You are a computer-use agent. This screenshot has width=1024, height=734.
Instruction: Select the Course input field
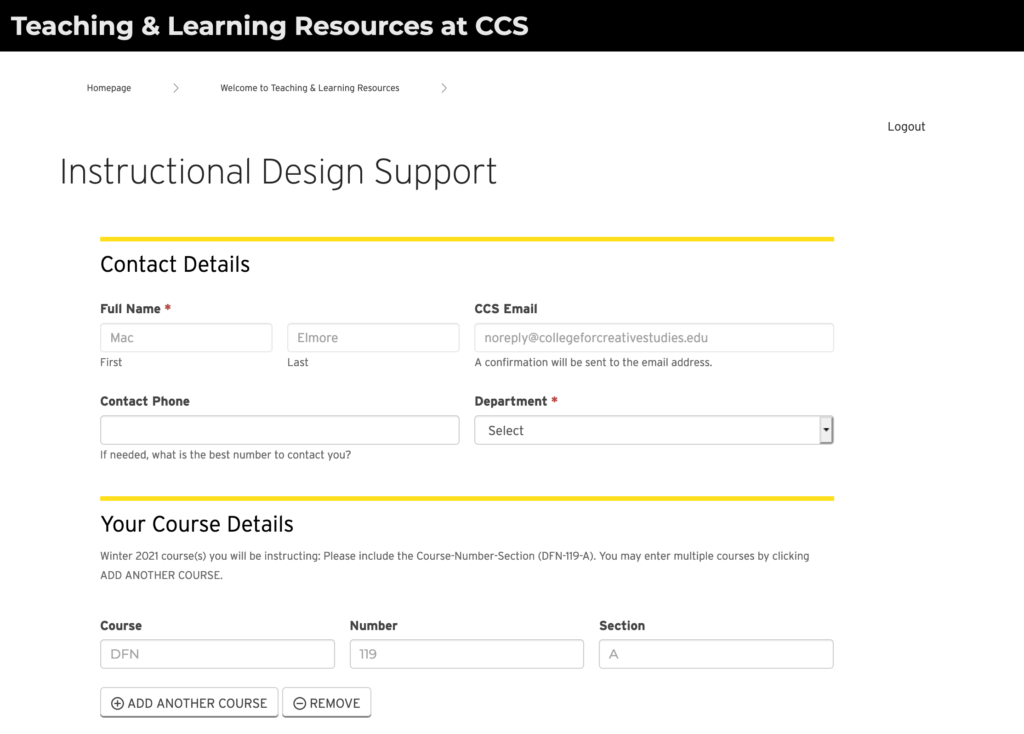[x=217, y=654]
